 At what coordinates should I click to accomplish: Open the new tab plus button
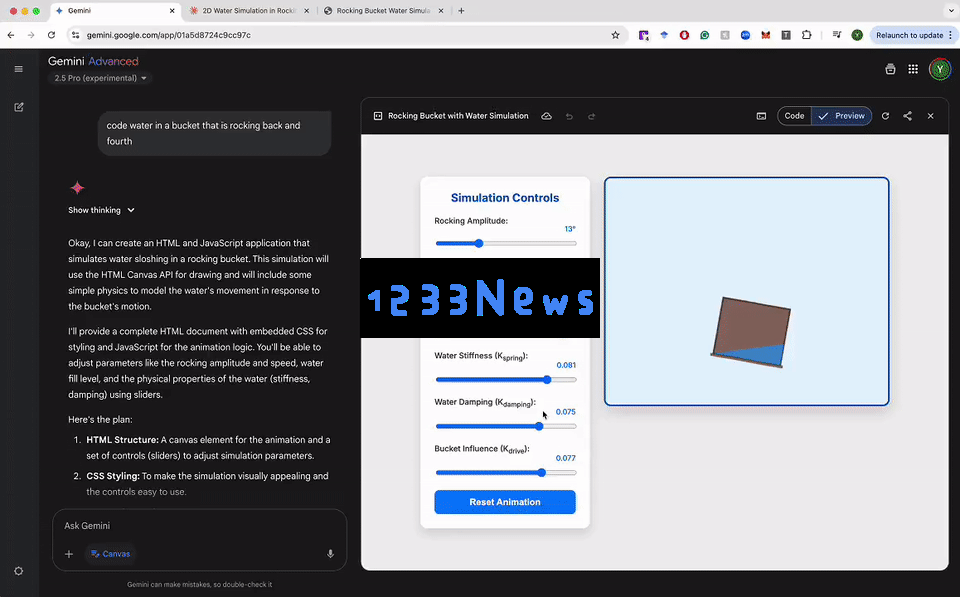(x=461, y=10)
